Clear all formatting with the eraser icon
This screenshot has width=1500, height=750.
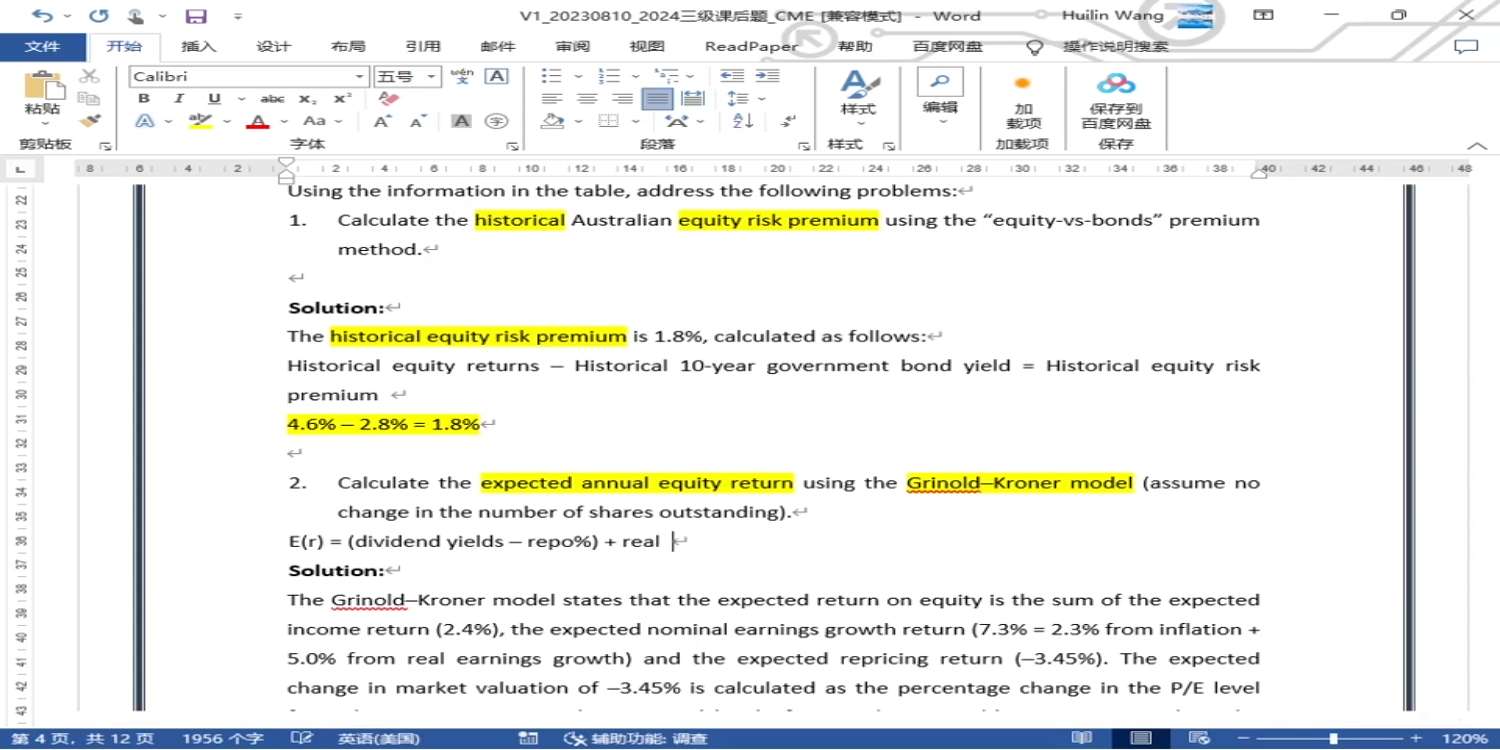coord(389,98)
